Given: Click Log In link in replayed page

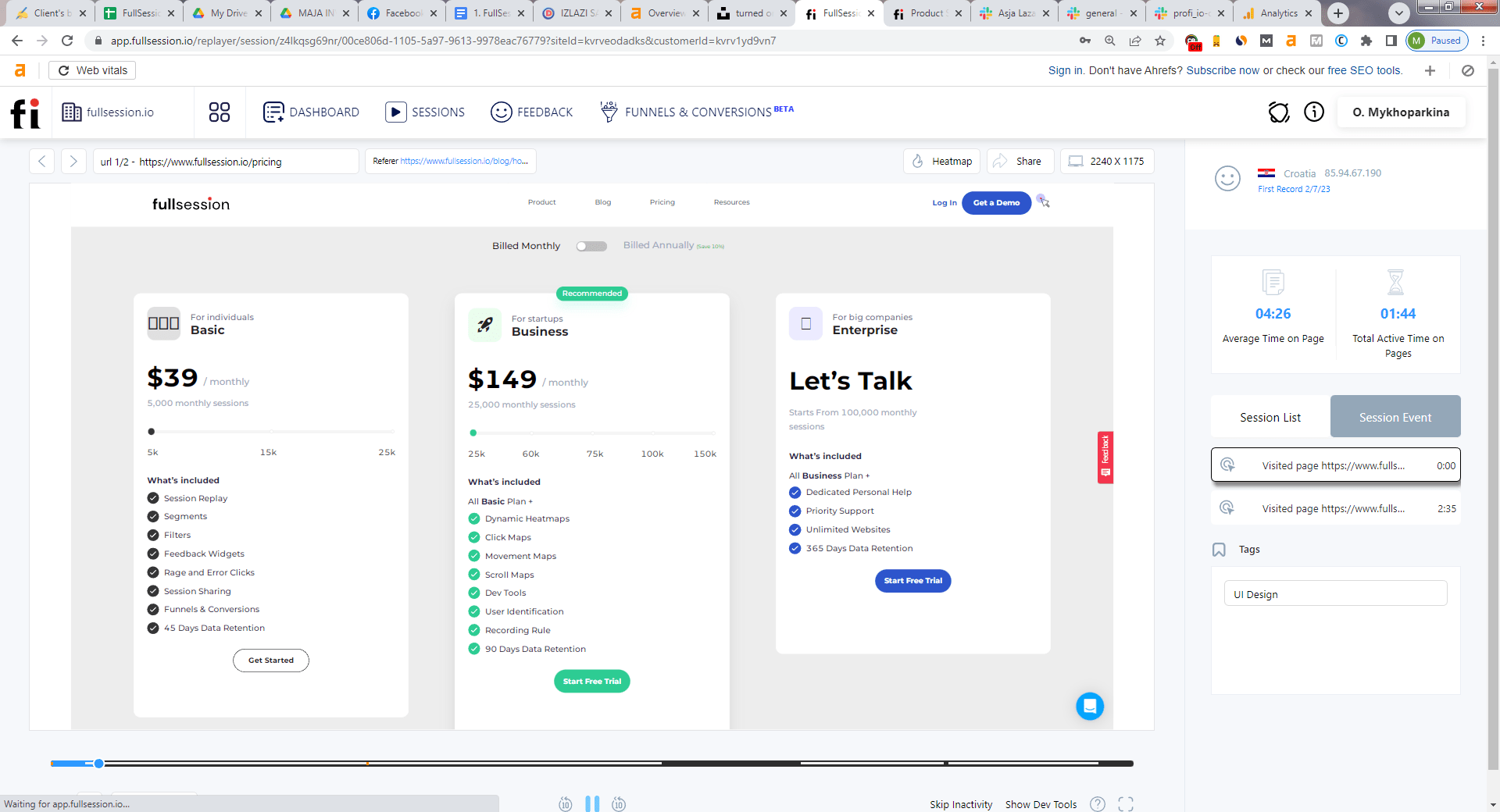Looking at the screenshot, I should (944, 203).
